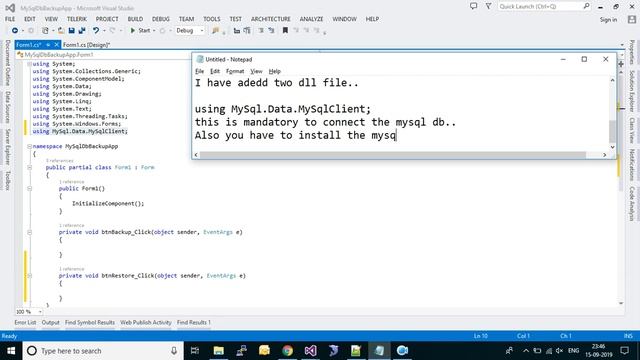The width and height of the screenshot is (640, 360).
Task: Click the Open File folder icon
Action: tap(61, 31)
